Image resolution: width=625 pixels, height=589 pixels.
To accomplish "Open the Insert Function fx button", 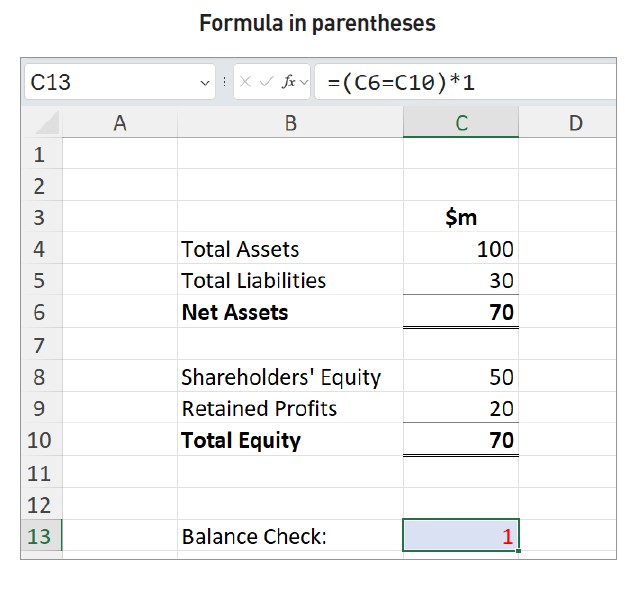I will (289, 82).
